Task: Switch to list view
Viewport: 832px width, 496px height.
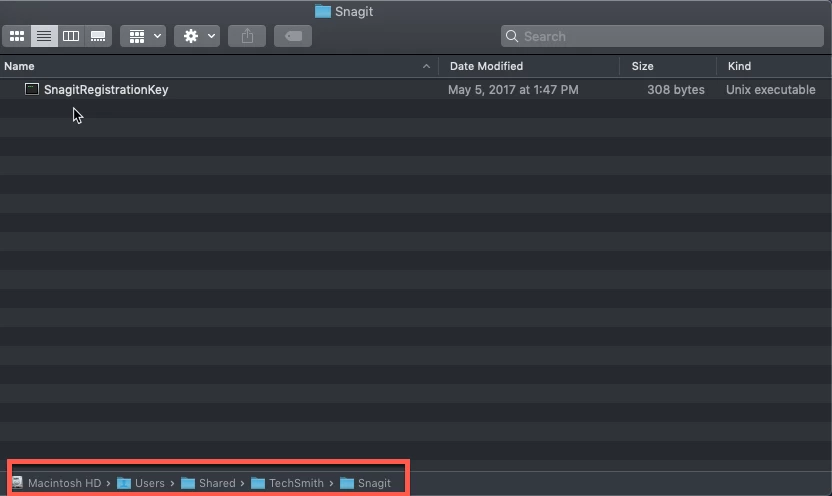Action: 44,36
